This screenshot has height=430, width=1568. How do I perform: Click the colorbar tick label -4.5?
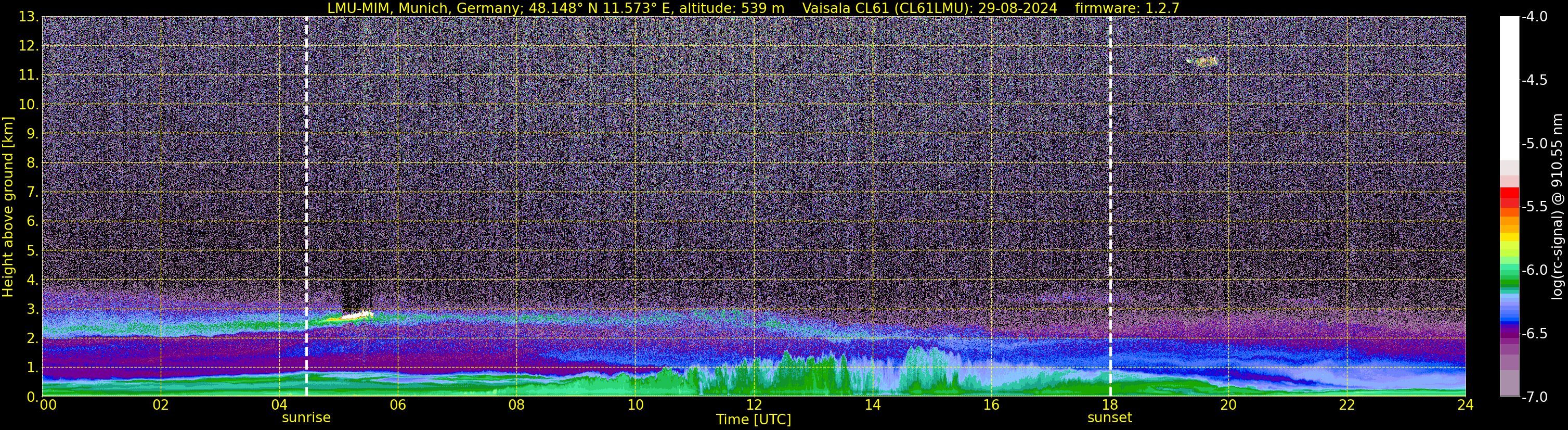point(1534,80)
